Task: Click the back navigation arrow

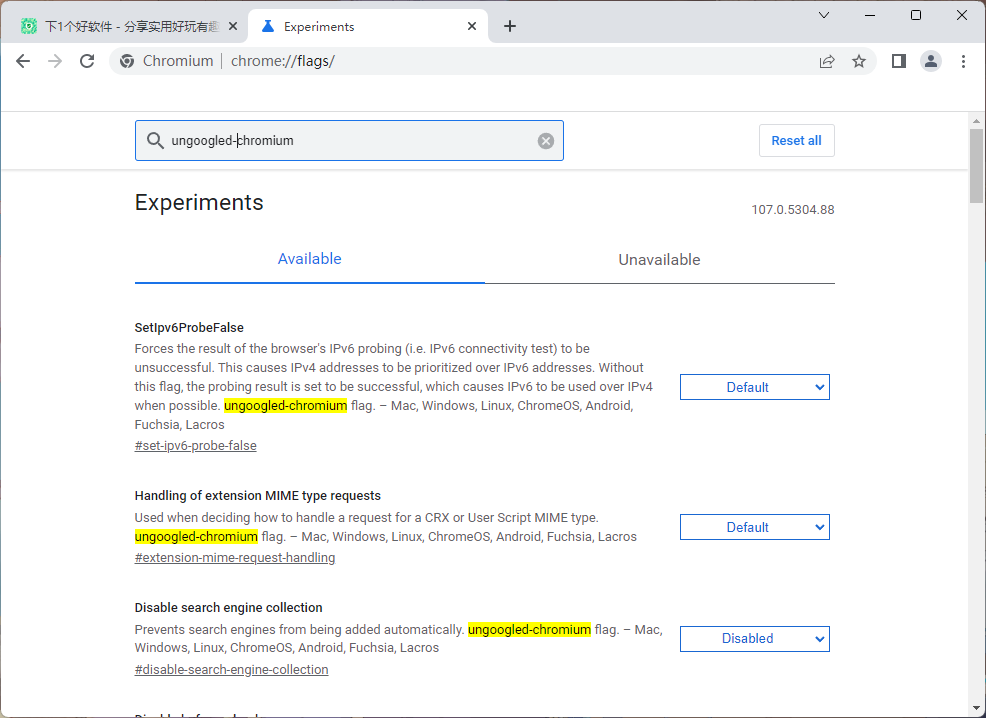Action: point(23,61)
